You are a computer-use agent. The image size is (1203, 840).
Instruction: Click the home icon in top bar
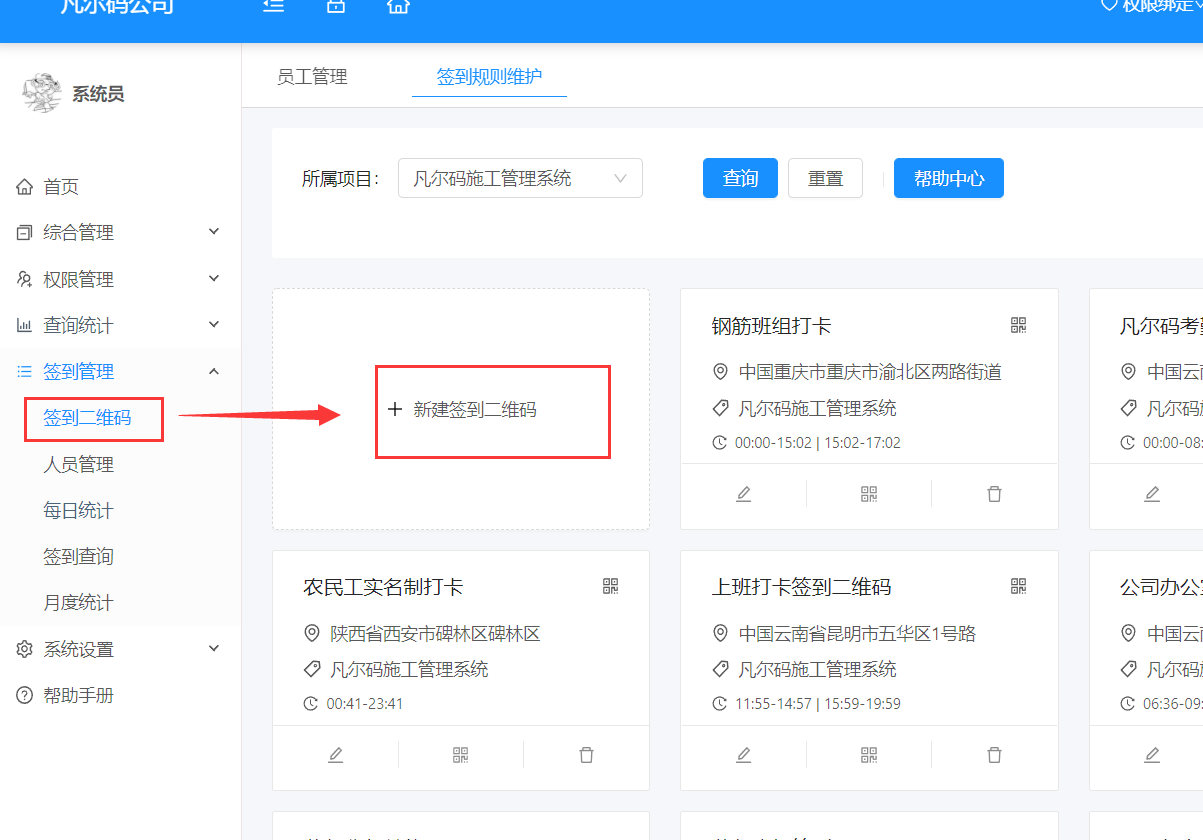coord(398,6)
